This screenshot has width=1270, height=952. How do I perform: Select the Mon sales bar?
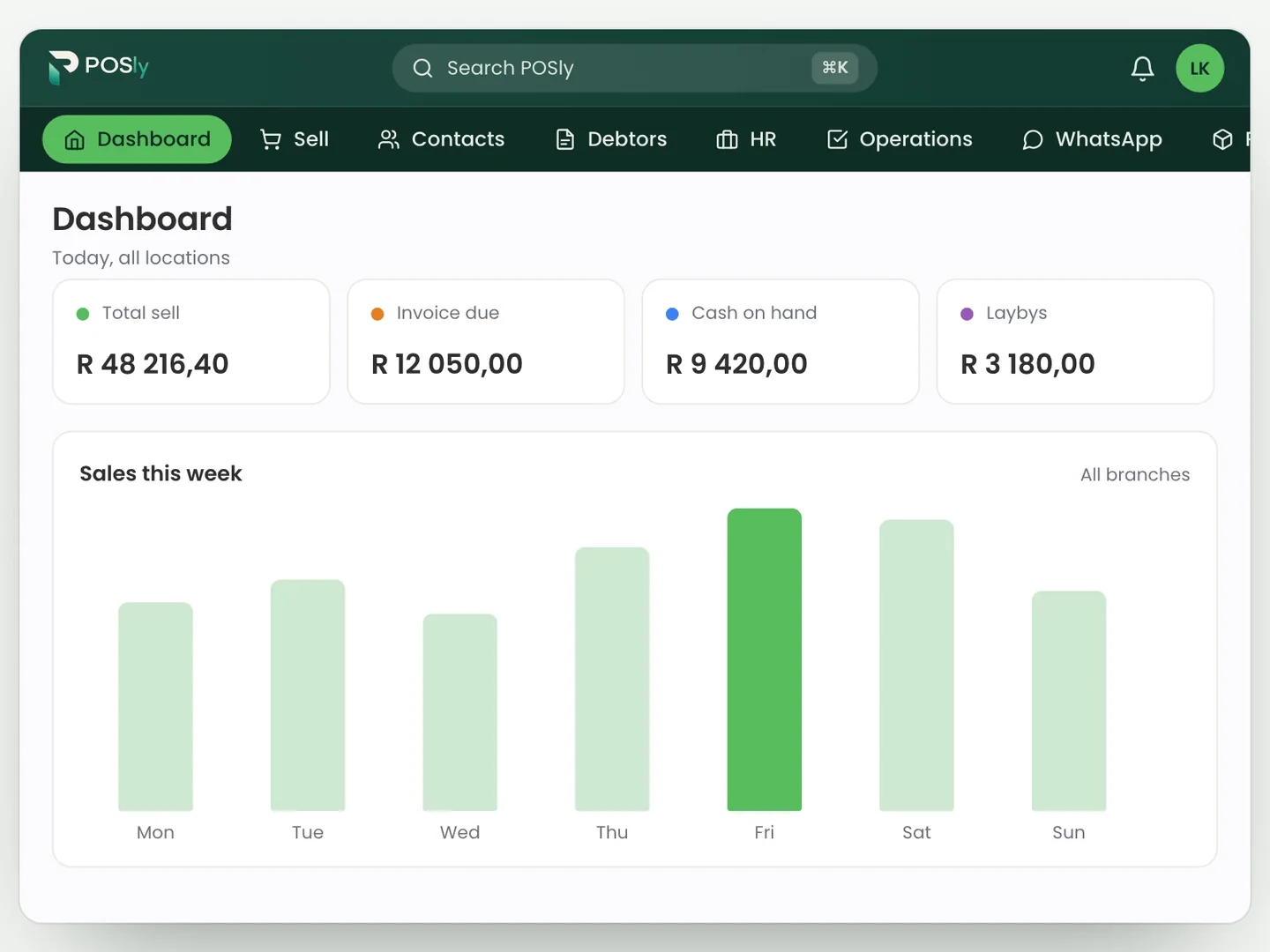click(155, 706)
